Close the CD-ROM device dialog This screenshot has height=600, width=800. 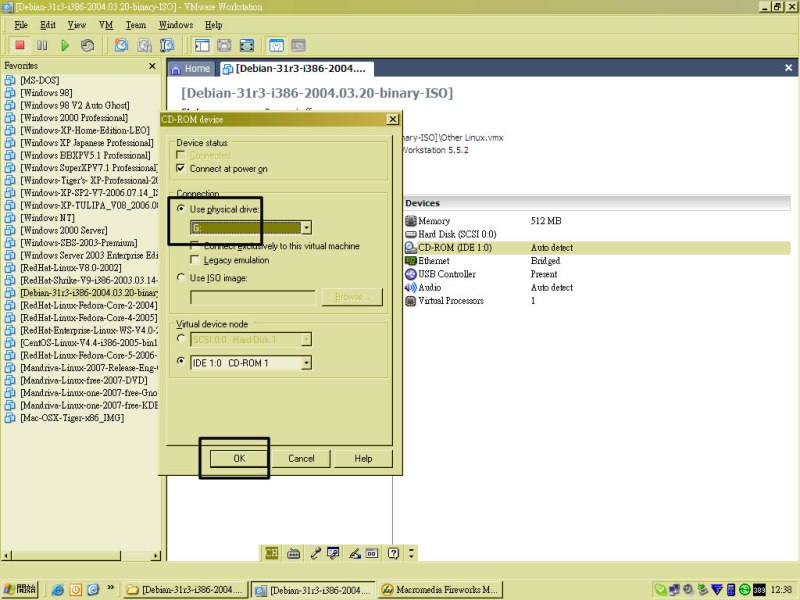[392, 119]
